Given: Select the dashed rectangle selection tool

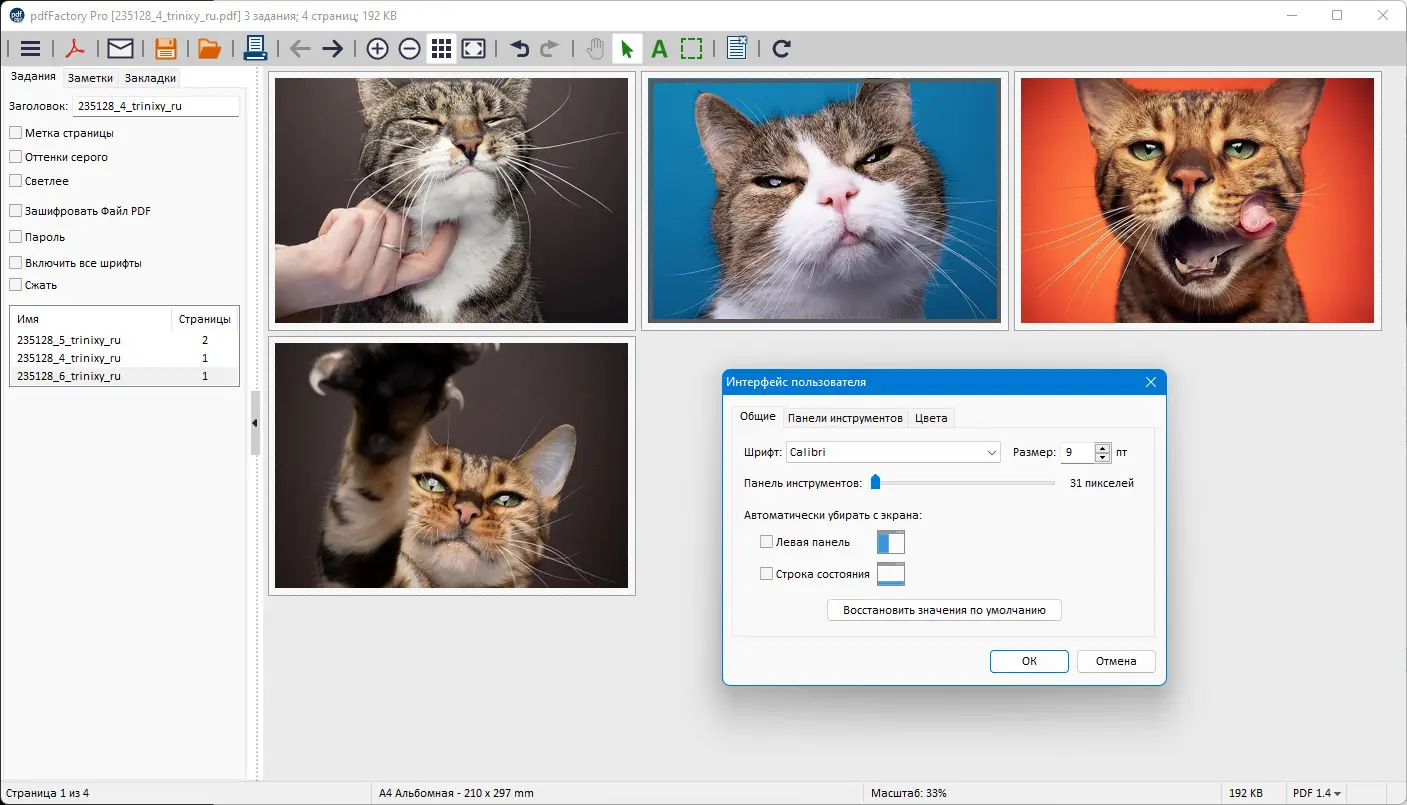Looking at the screenshot, I should [x=691, y=48].
